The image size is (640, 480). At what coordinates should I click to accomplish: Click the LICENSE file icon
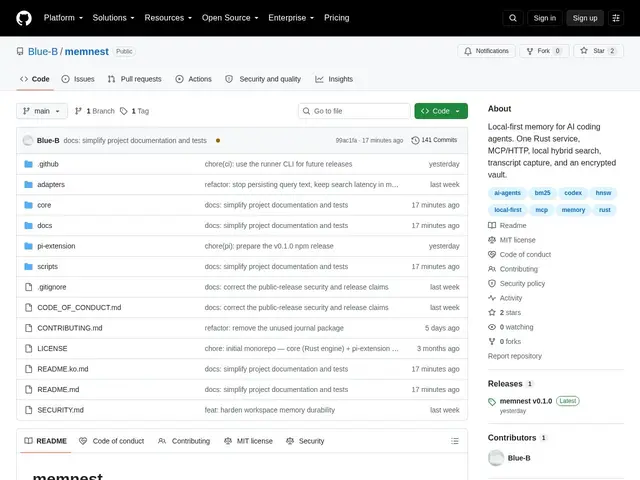coord(28,349)
